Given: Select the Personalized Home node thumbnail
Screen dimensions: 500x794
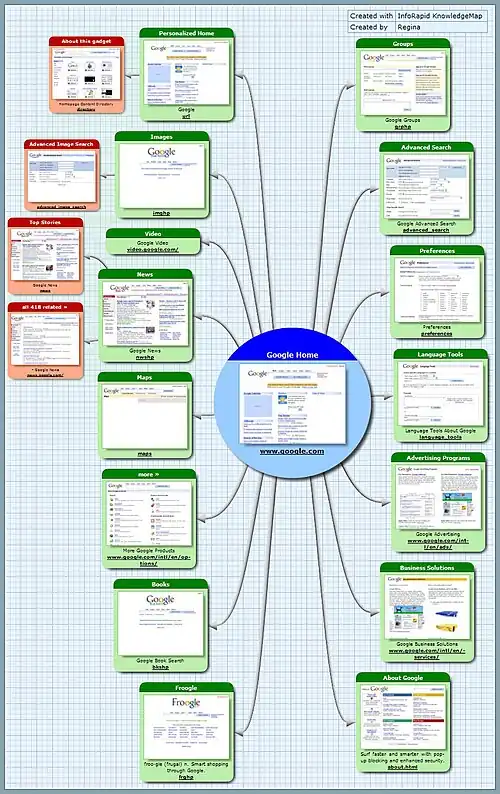Looking at the screenshot, I should pos(186,72).
